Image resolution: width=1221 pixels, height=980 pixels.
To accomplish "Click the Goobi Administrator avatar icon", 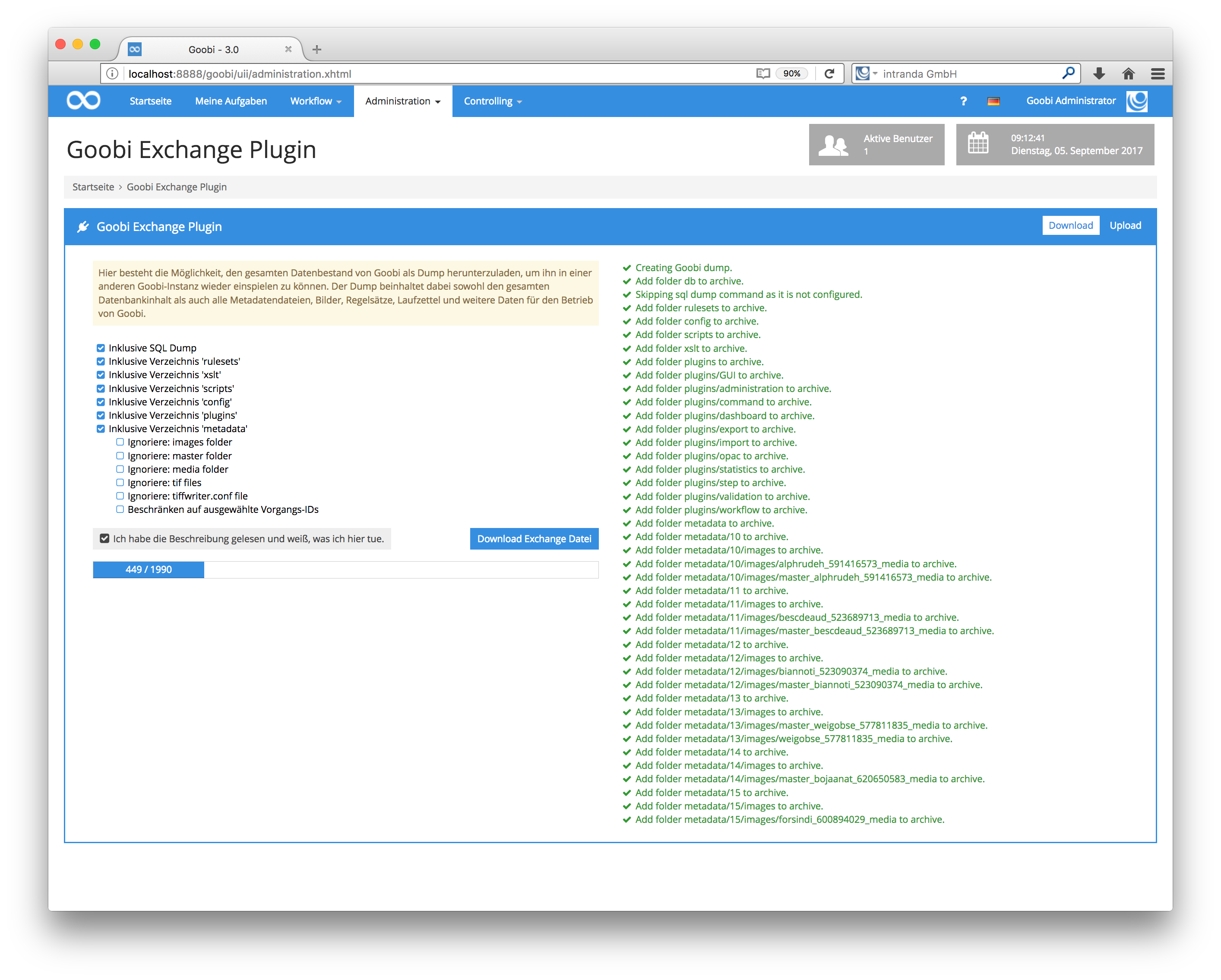I will (1137, 101).
